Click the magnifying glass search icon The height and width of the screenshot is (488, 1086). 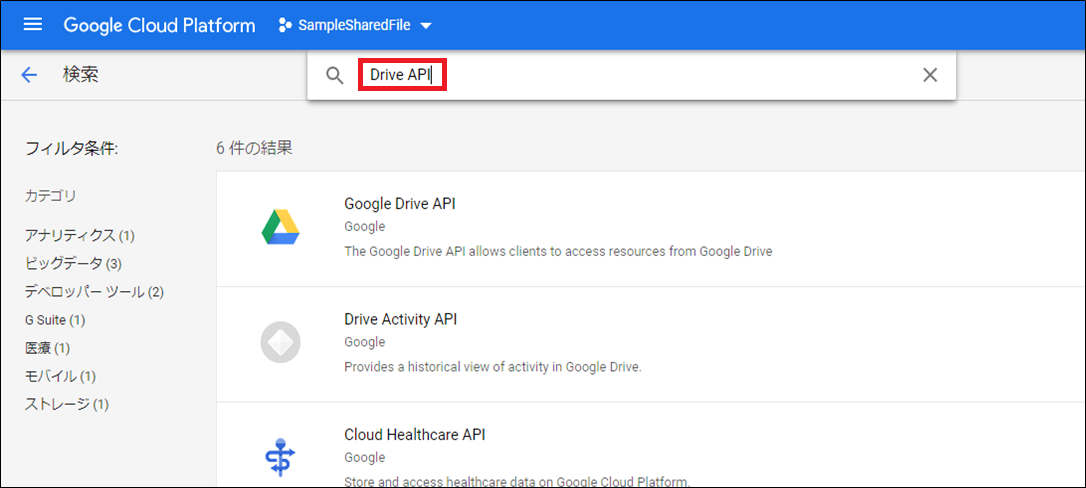click(335, 75)
